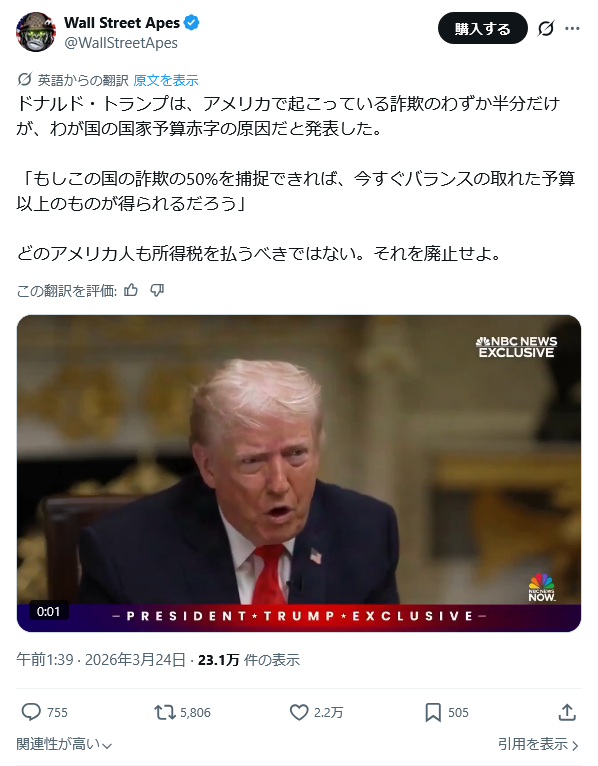Expand the 関連性が高い sort dropdown

[64, 744]
